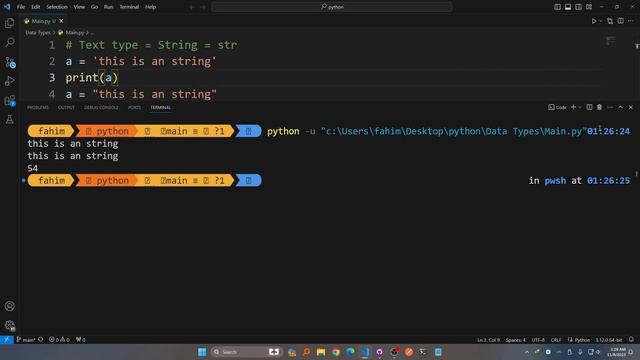Open Customize Layout icon
640x360 pixels.
tap(589, 7)
